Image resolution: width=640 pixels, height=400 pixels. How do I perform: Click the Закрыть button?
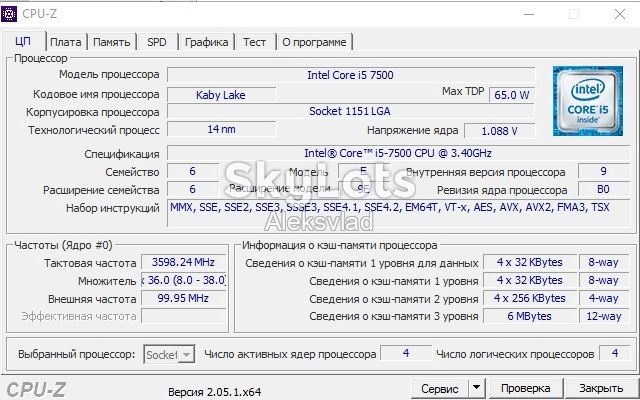601,388
